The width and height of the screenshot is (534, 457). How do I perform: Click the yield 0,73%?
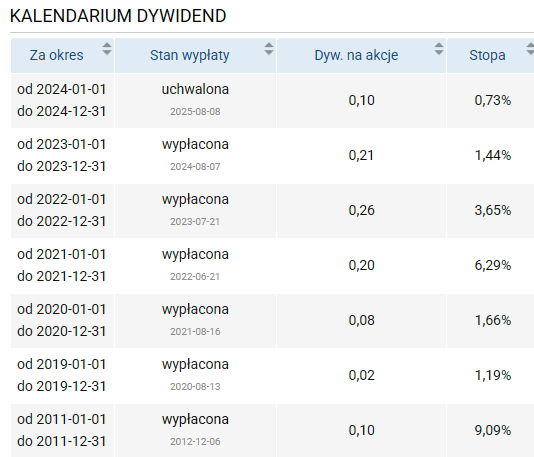click(x=493, y=100)
